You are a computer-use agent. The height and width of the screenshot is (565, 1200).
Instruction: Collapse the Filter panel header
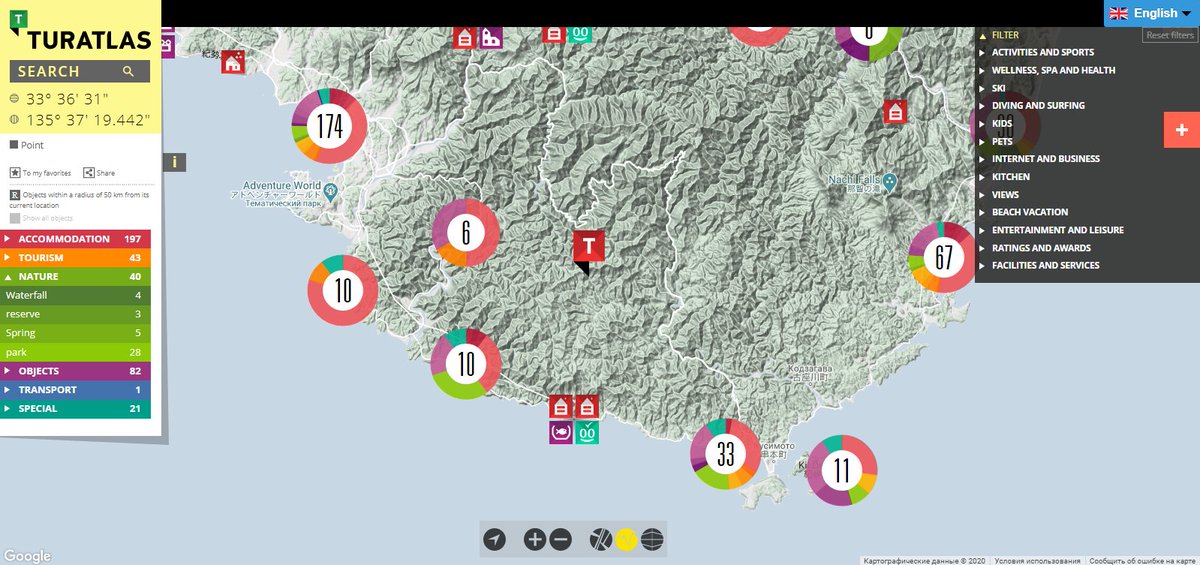coord(1005,35)
